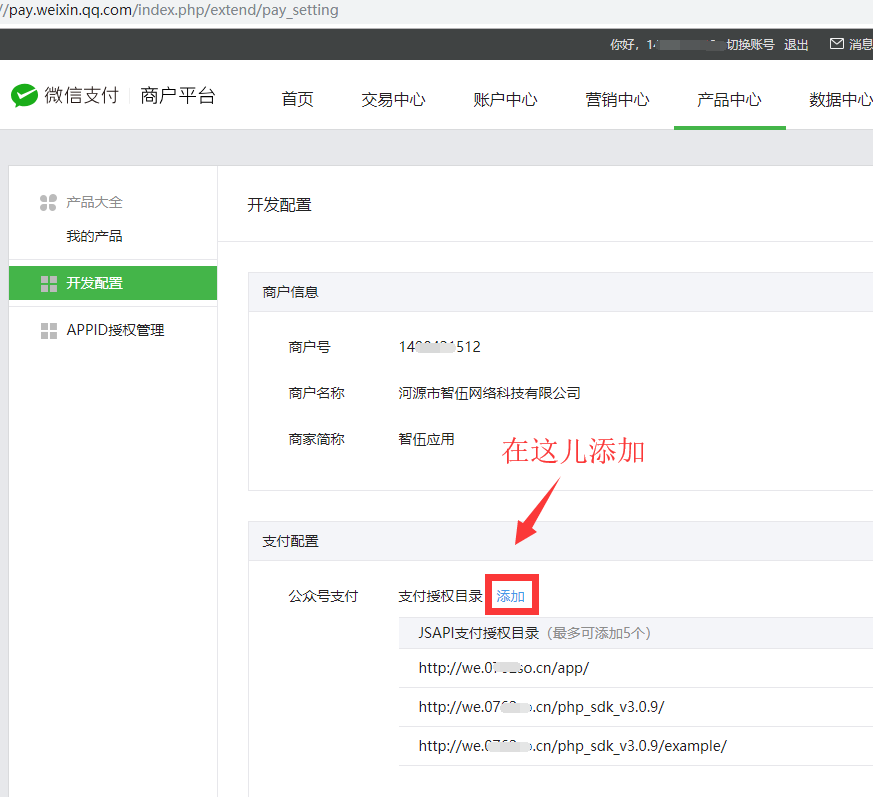
Task: Open 交易中心 tab
Action: 393,100
